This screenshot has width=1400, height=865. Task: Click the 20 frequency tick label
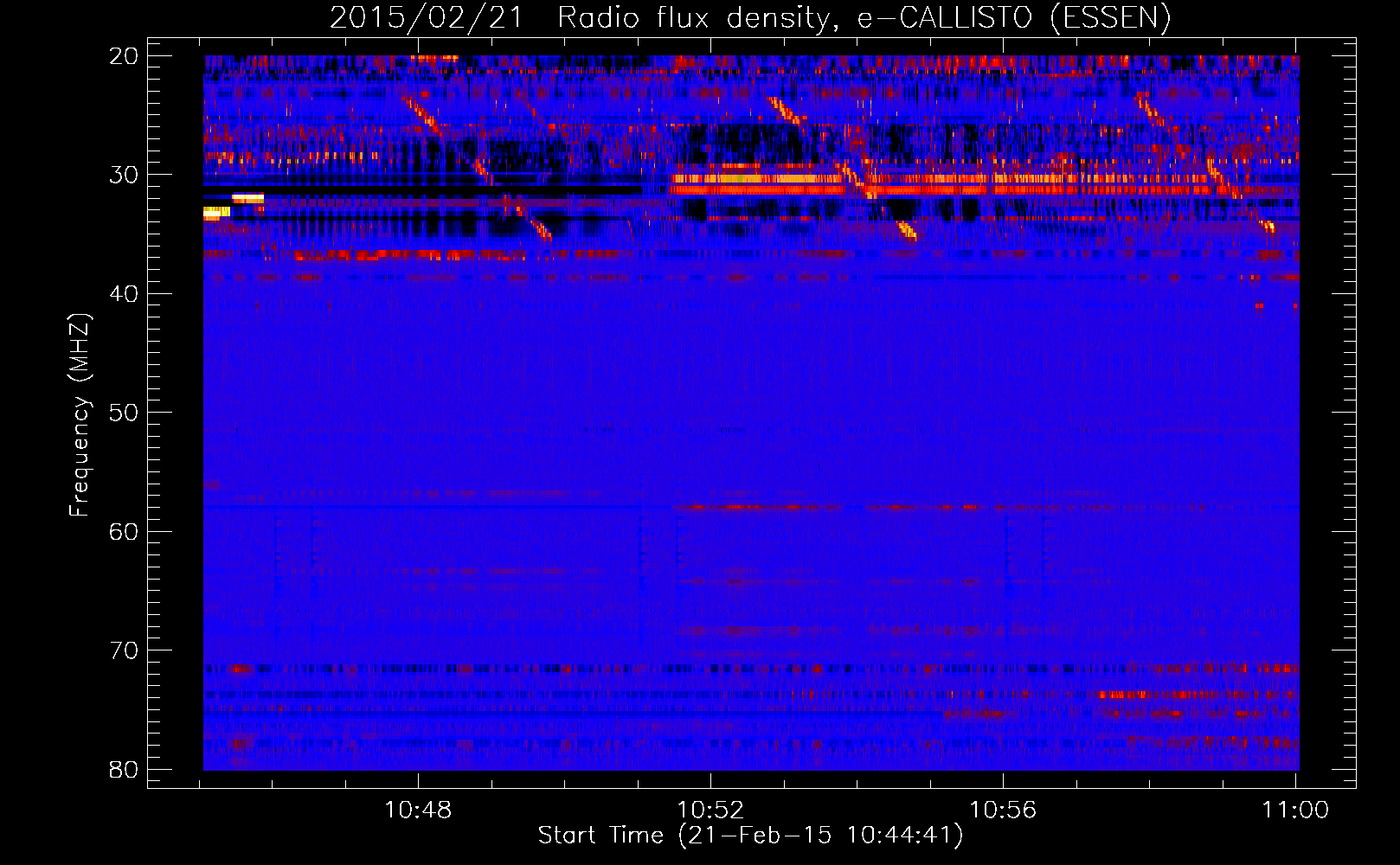pos(124,56)
